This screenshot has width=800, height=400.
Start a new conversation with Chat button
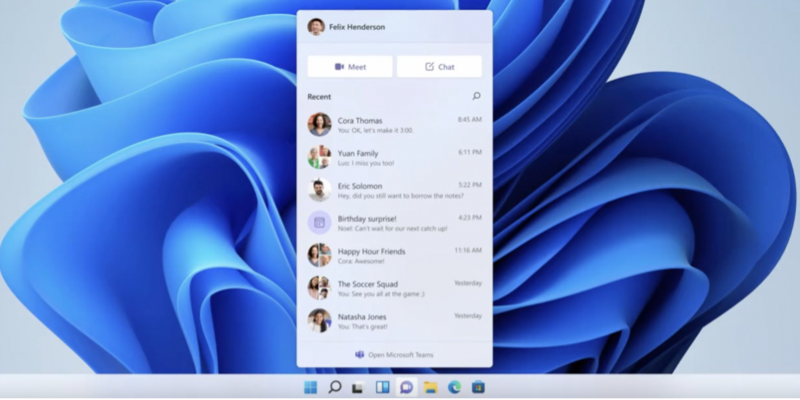pyautogui.click(x=439, y=67)
